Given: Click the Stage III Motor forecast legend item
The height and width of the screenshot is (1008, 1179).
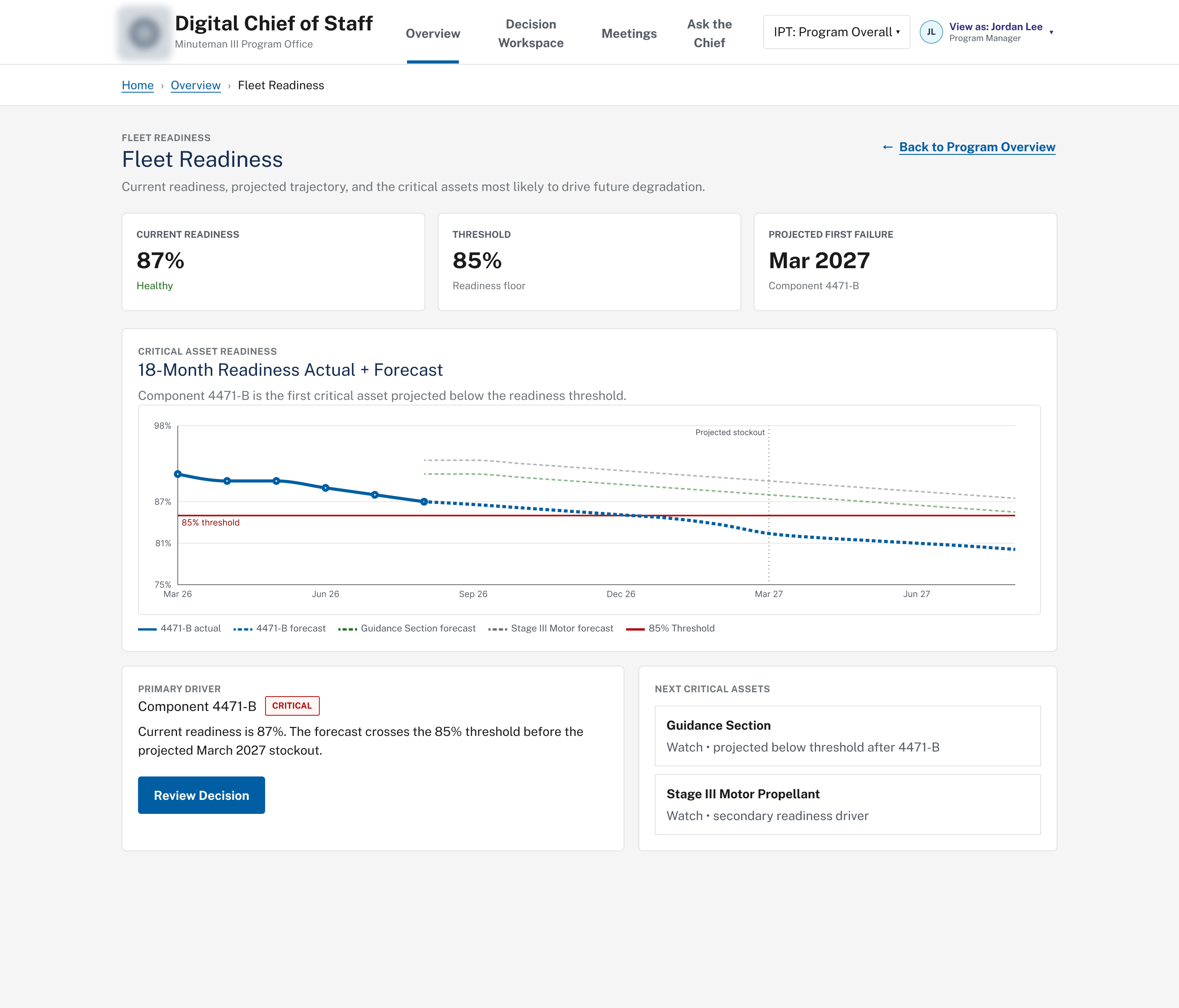Looking at the screenshot, I should click(551, 629).
